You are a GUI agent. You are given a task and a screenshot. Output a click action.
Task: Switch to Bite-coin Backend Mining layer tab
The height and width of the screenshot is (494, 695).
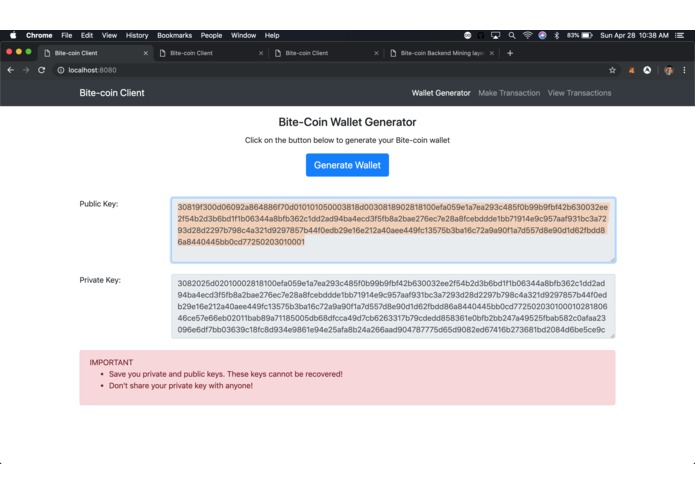(441, 53)
